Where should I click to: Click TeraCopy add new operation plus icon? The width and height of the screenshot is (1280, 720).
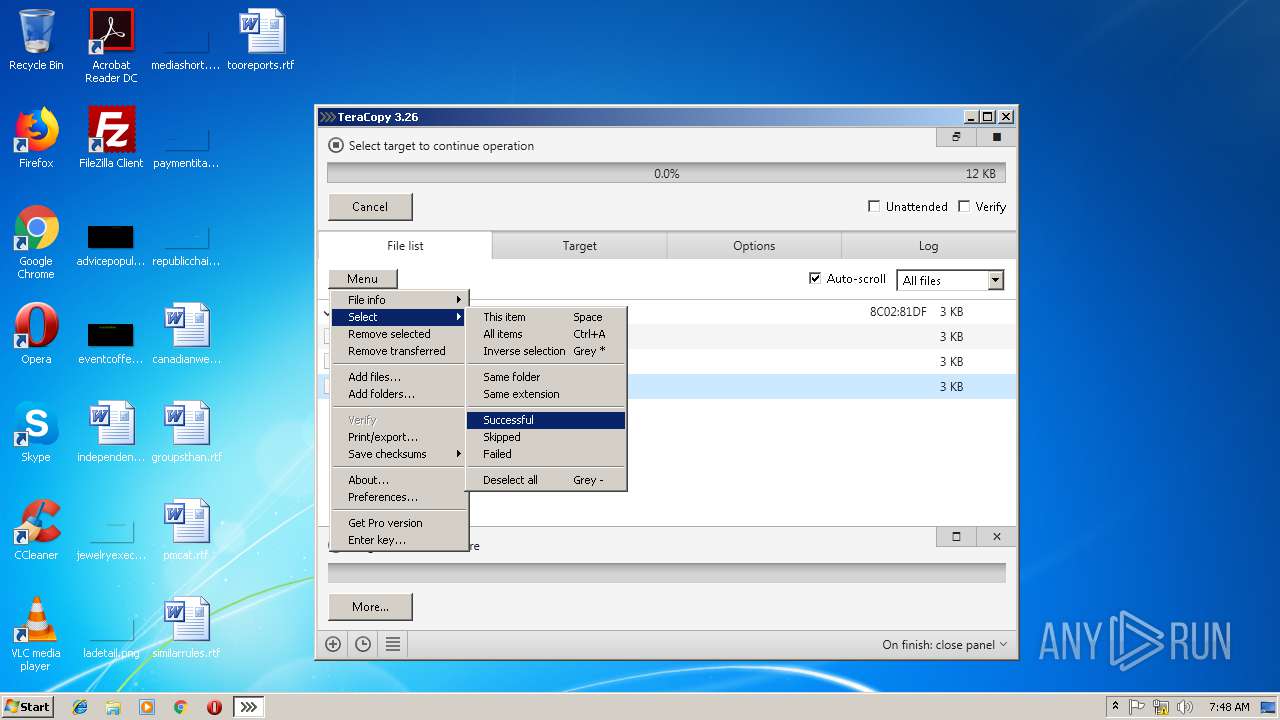pyautogui.click(x=333, y=645)
